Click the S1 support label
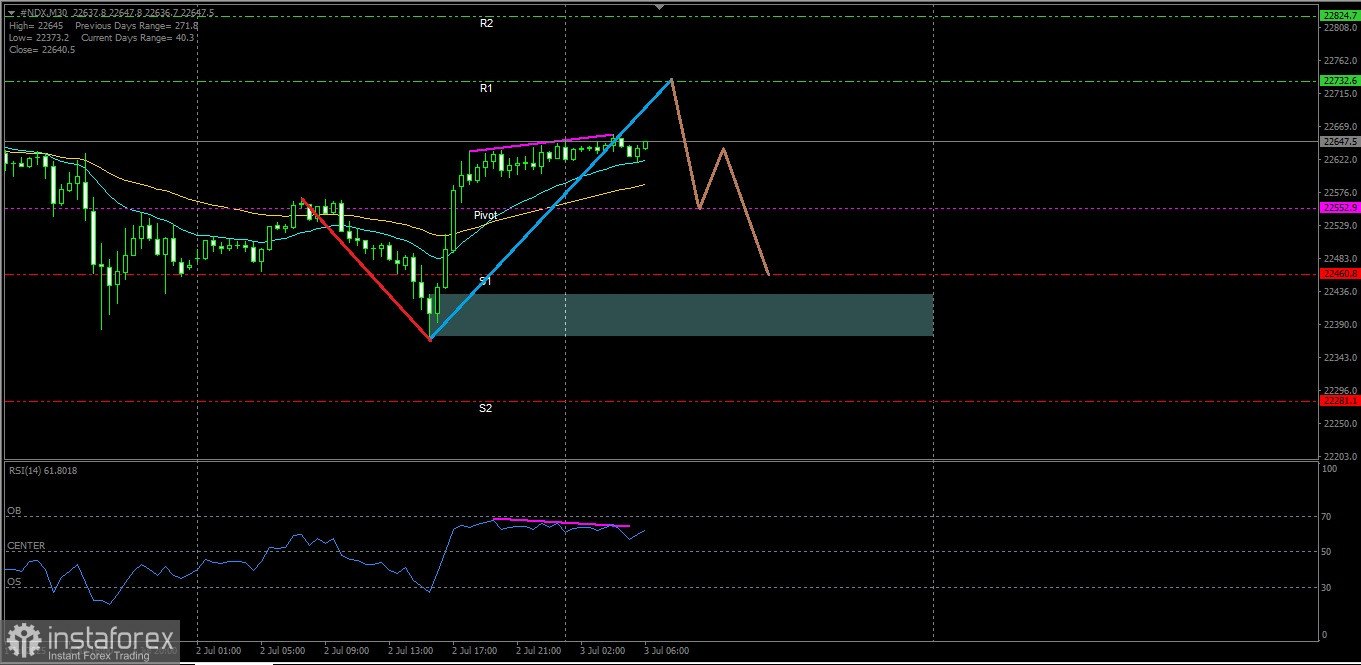 (x=485, y=281)
